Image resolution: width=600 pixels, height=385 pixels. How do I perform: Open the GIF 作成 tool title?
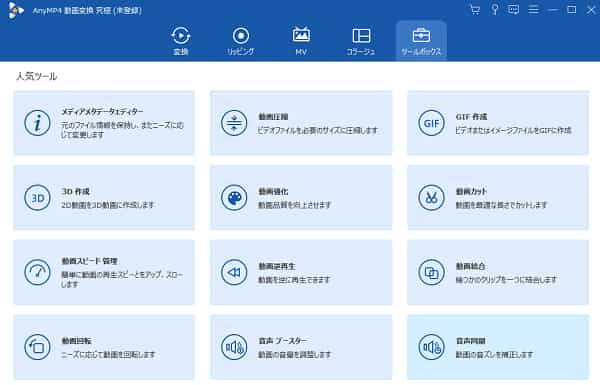point(471,117)
